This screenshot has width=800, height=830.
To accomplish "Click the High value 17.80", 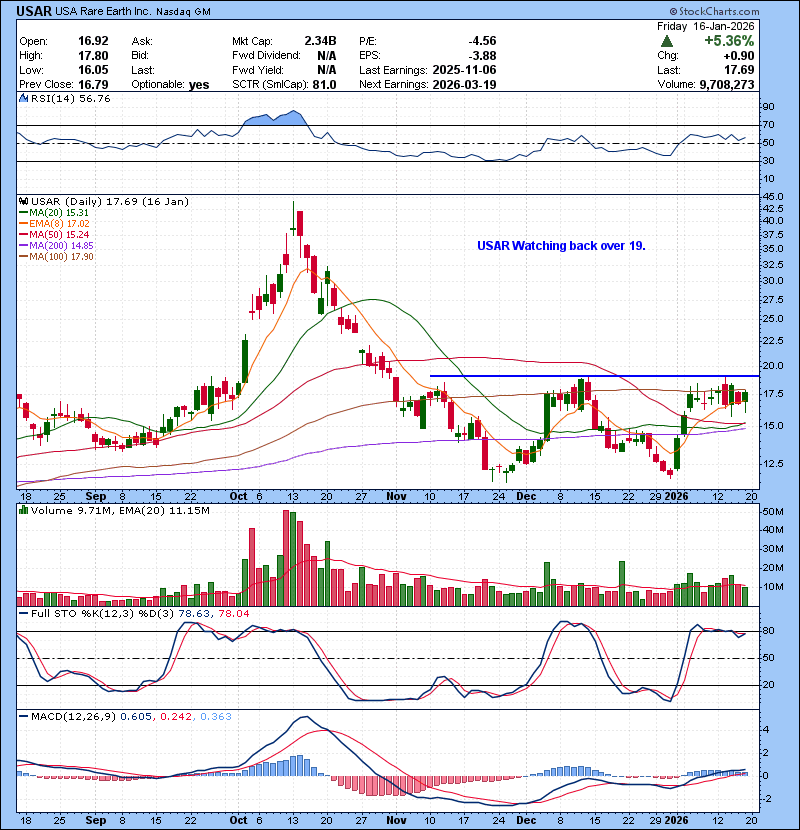I will pos(93,56).
